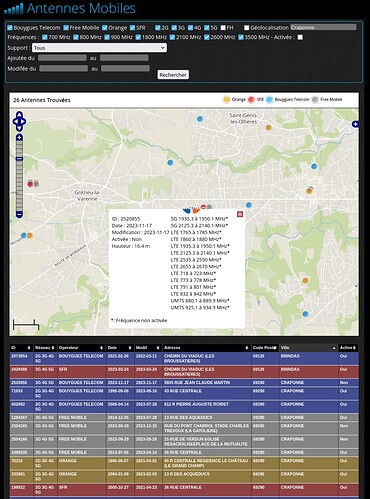Pan the map south with the down arrow
The height and width of the screenshot is (499, 370).
coord(19,128)
